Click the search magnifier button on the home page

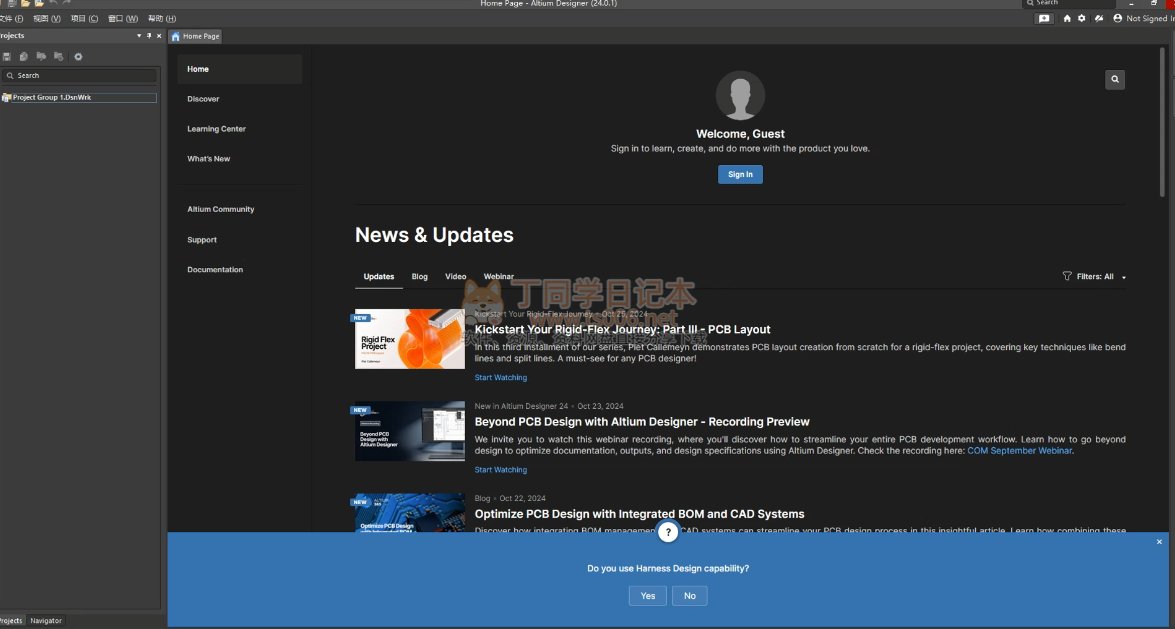(x=1115, y=79)
